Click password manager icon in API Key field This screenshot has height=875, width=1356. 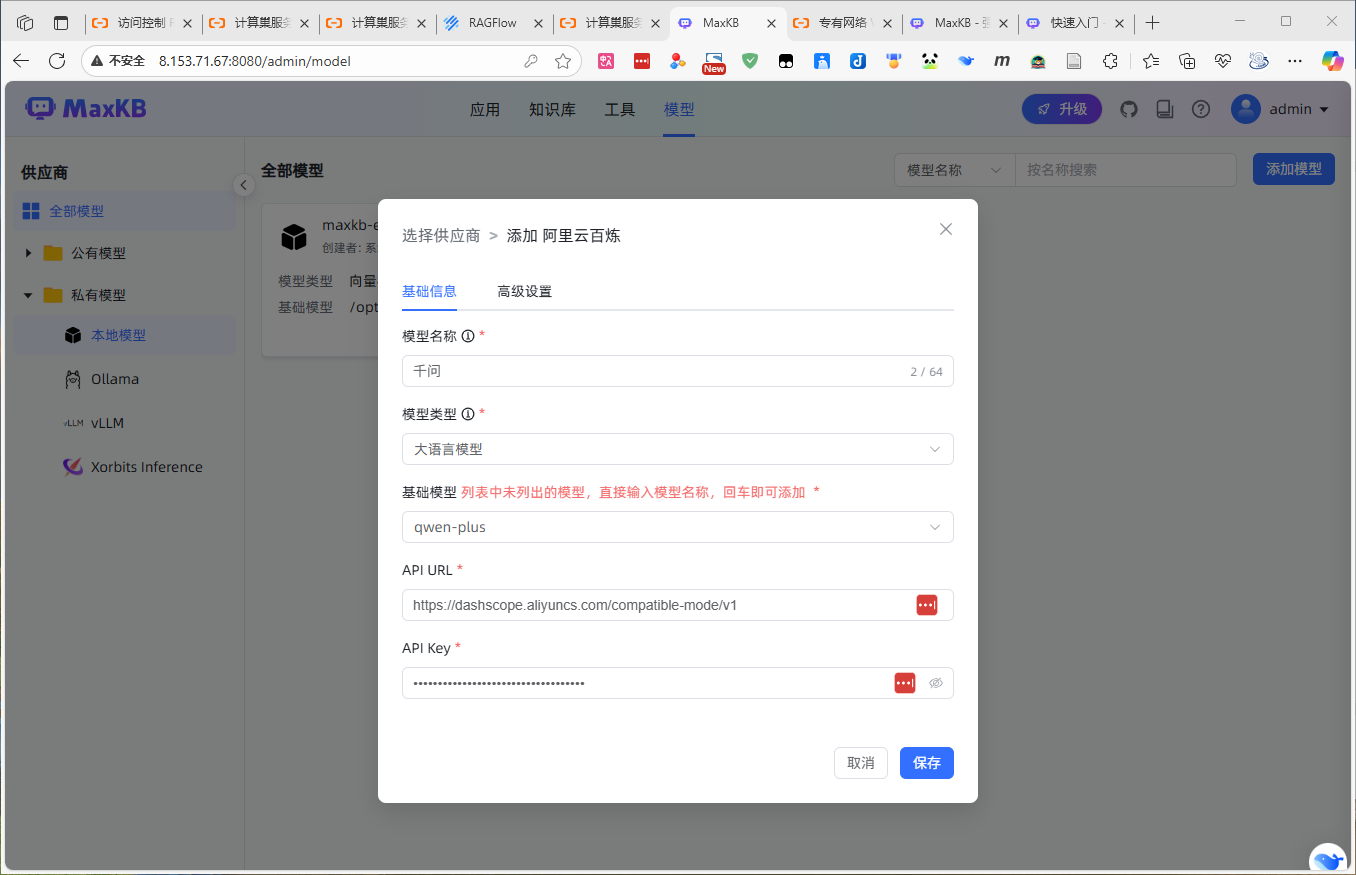pos(905,683)
